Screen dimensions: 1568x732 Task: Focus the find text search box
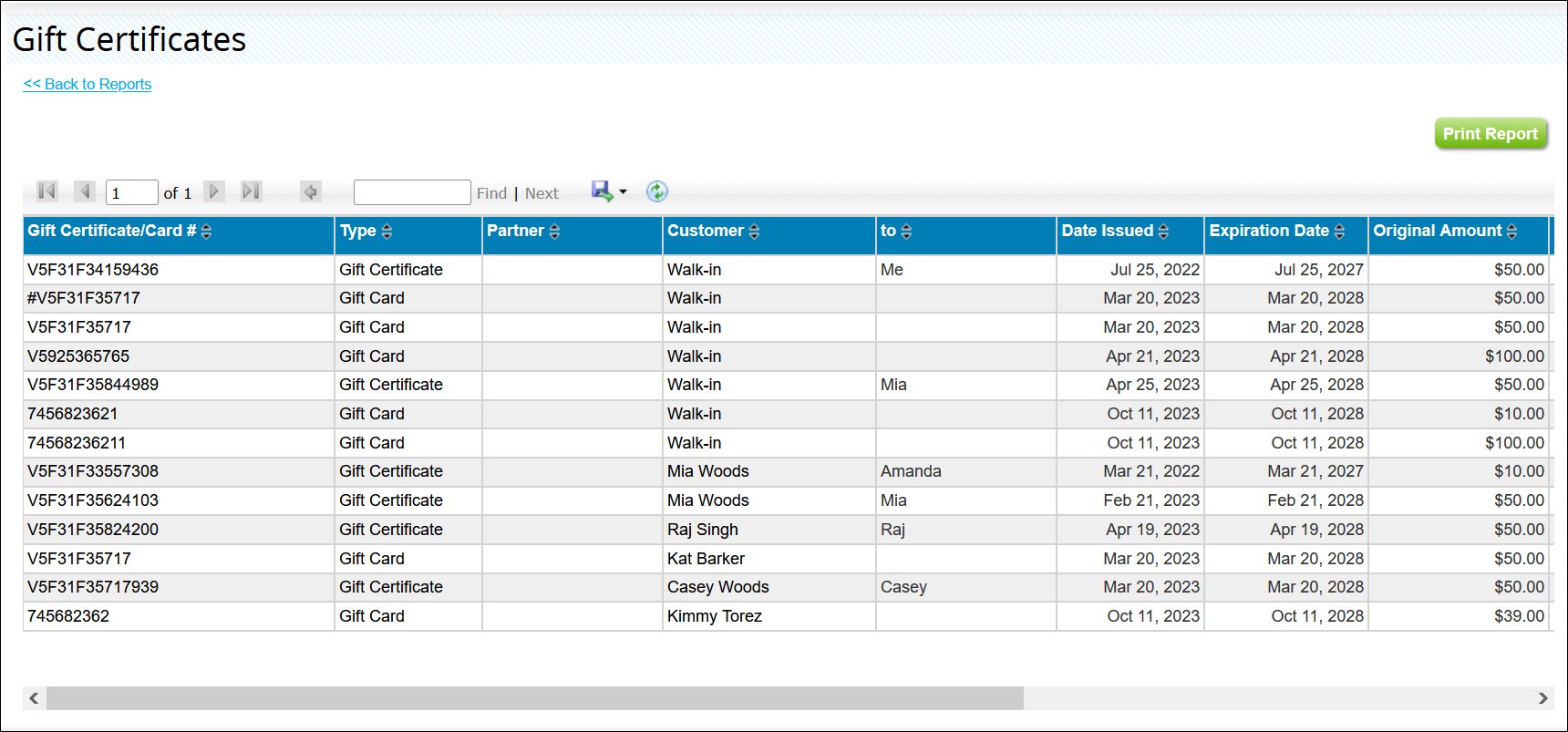412,192
